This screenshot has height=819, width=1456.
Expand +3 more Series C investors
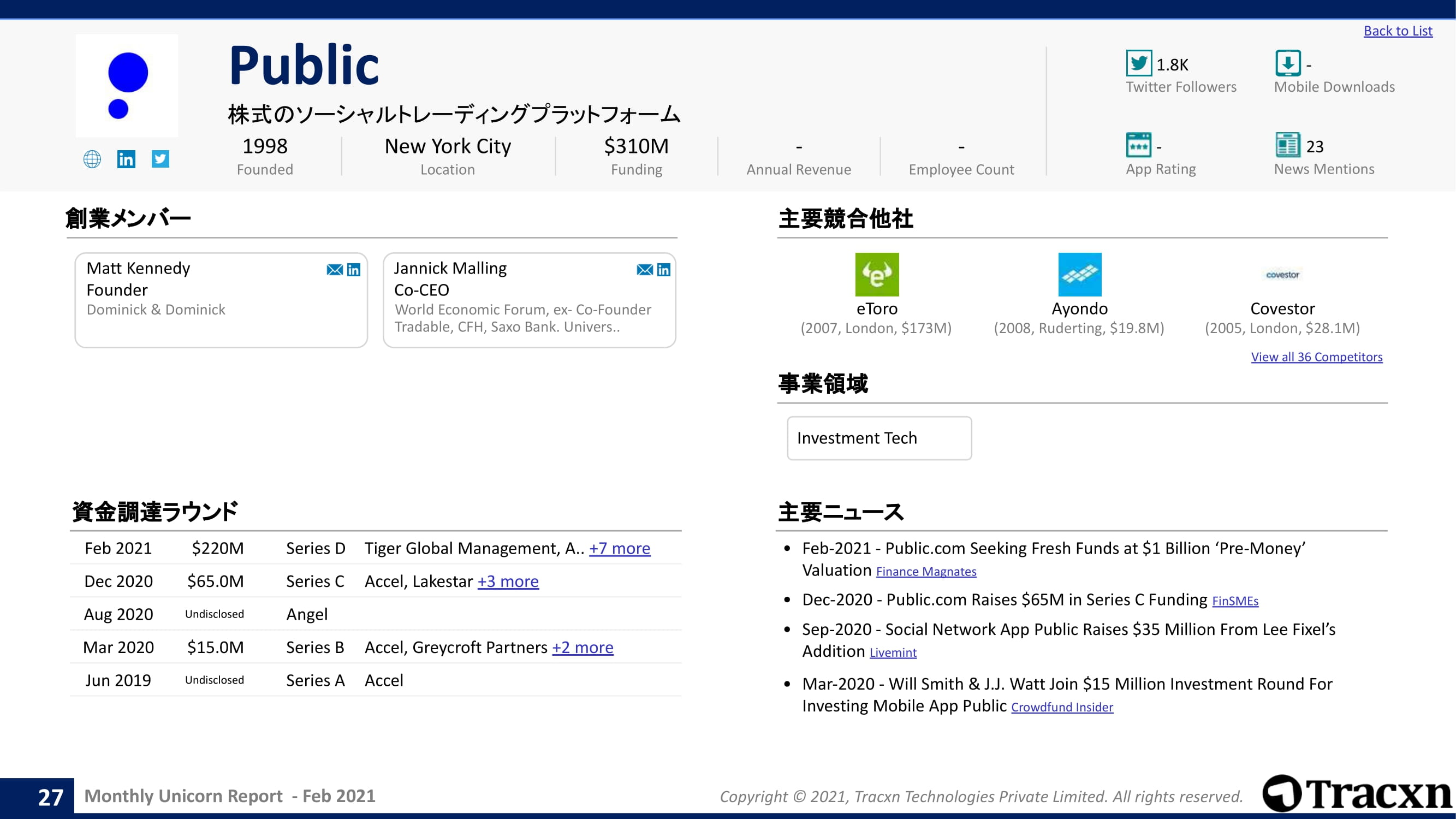click(x=508, y=581)
